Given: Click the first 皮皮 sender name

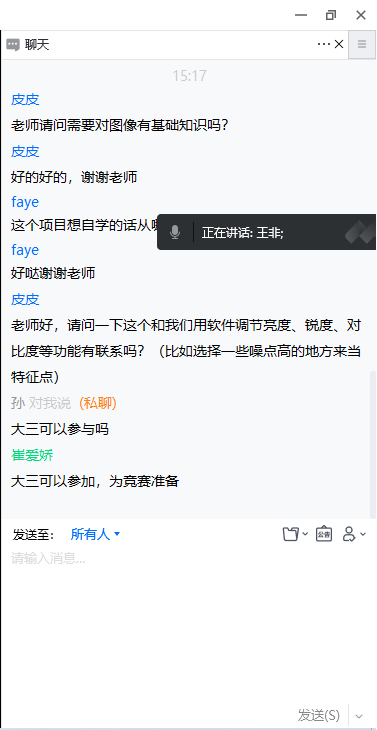Looking at the screenshot, I should pyautogui.click(x=25, y=99).
